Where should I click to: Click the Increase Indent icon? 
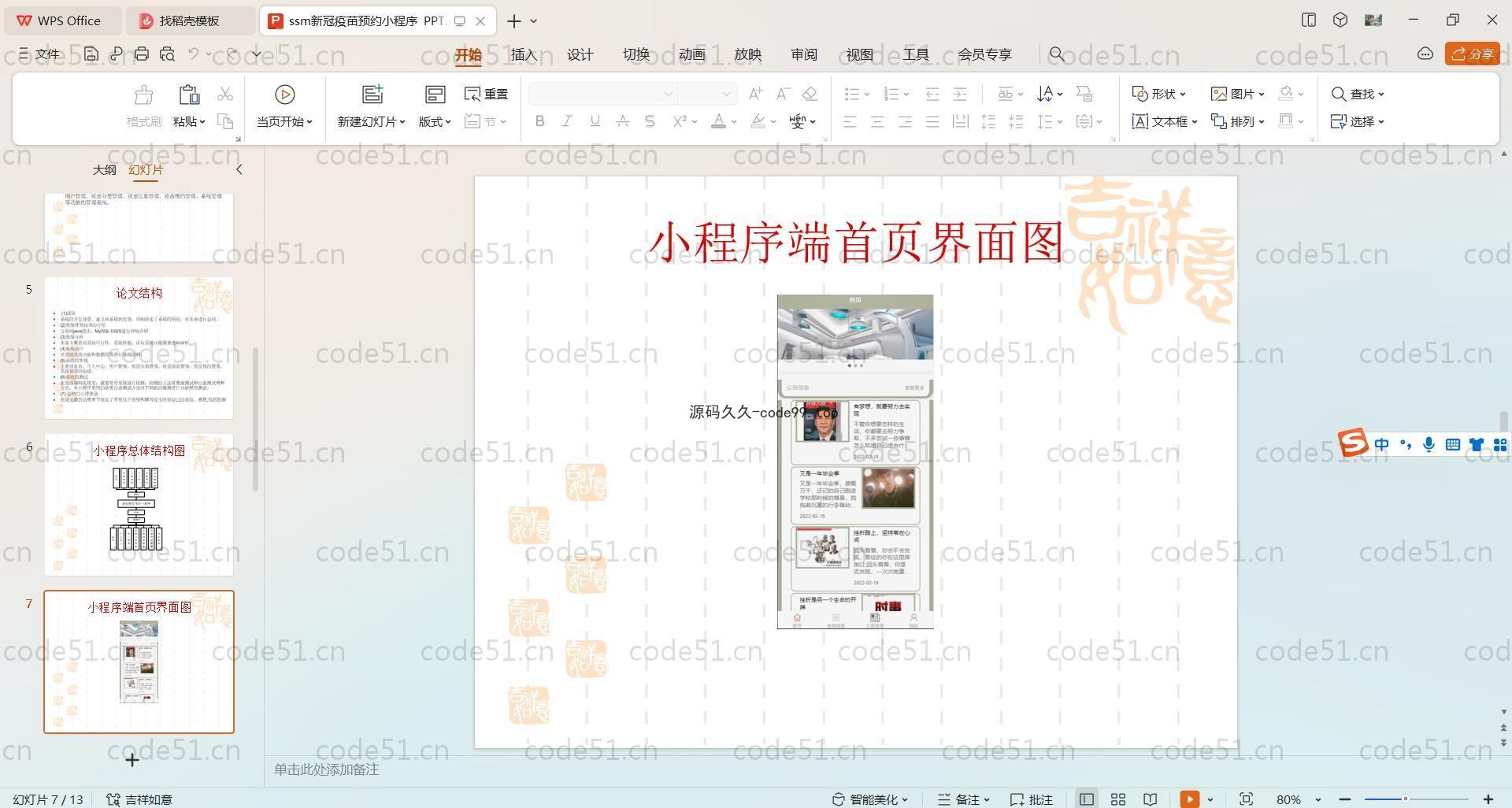(960, 94)
